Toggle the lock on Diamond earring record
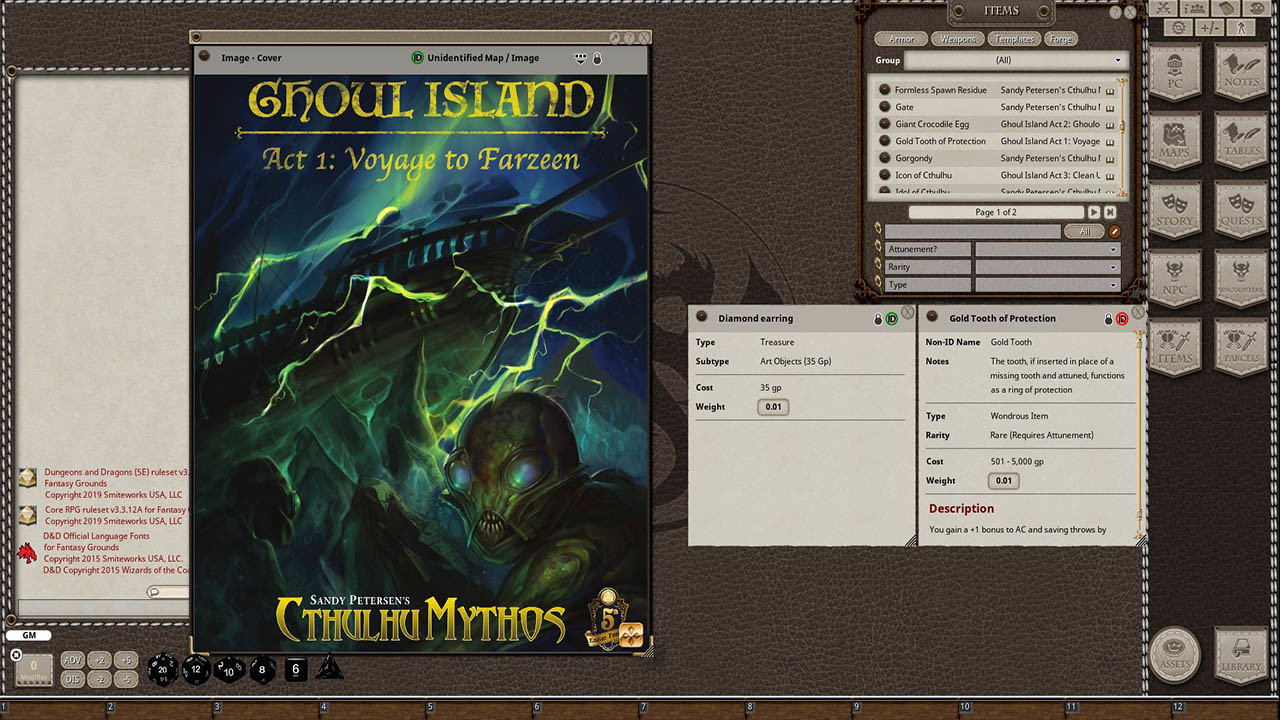This screenshot has width=1280, height=720. coord(878,319)
